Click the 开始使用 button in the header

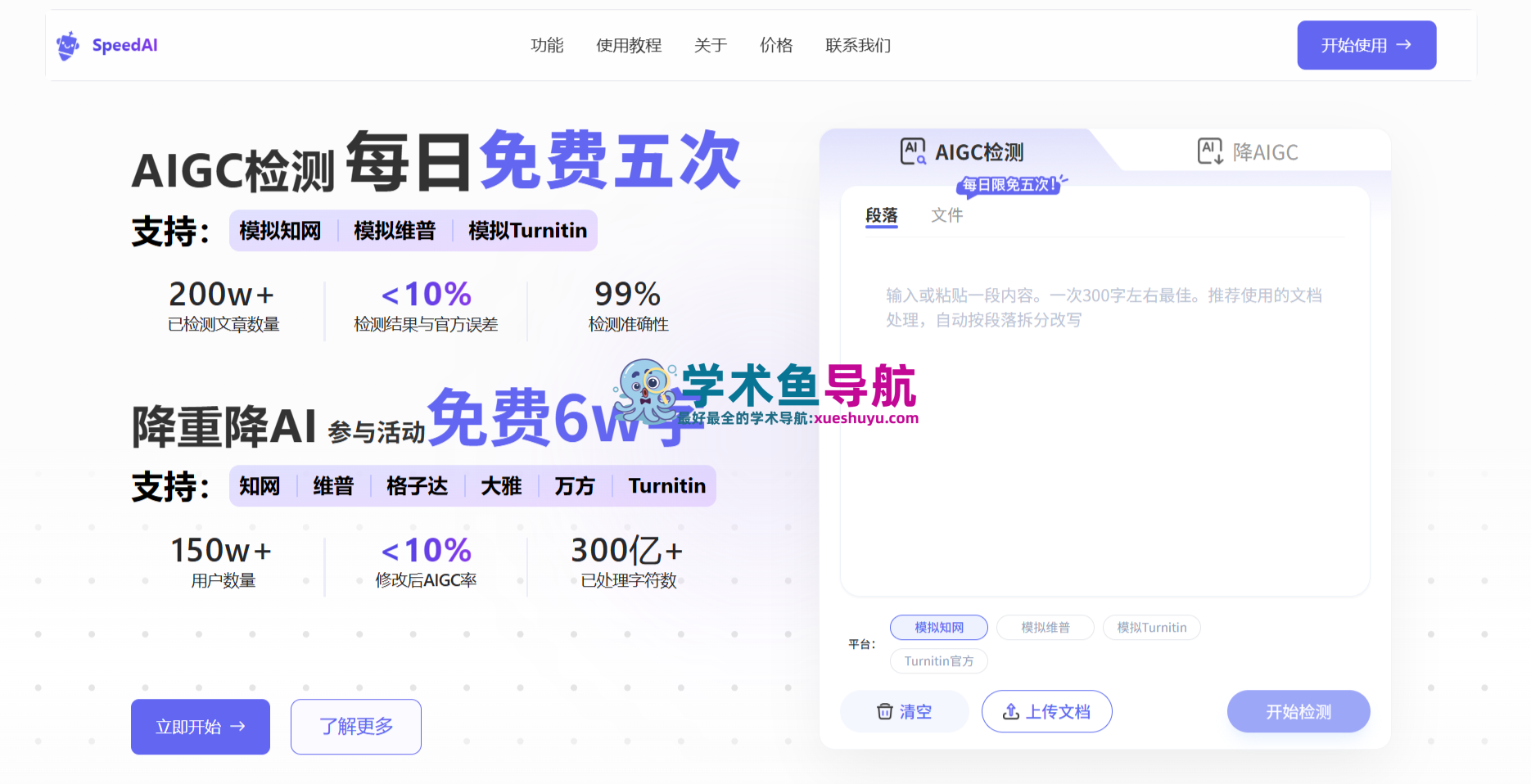click(1366, 45)
